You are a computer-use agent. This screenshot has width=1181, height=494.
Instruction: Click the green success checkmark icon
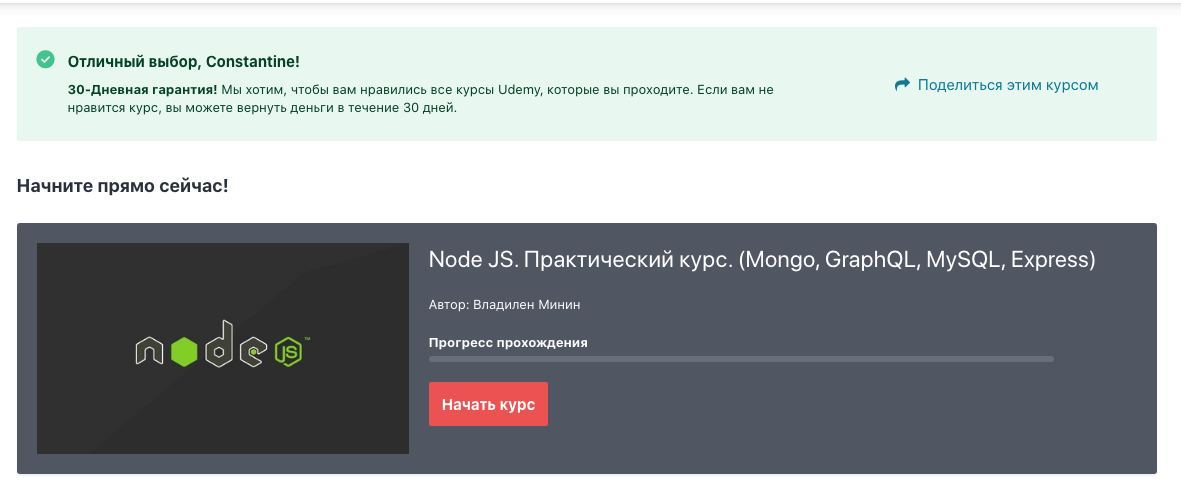click(46, 59)
